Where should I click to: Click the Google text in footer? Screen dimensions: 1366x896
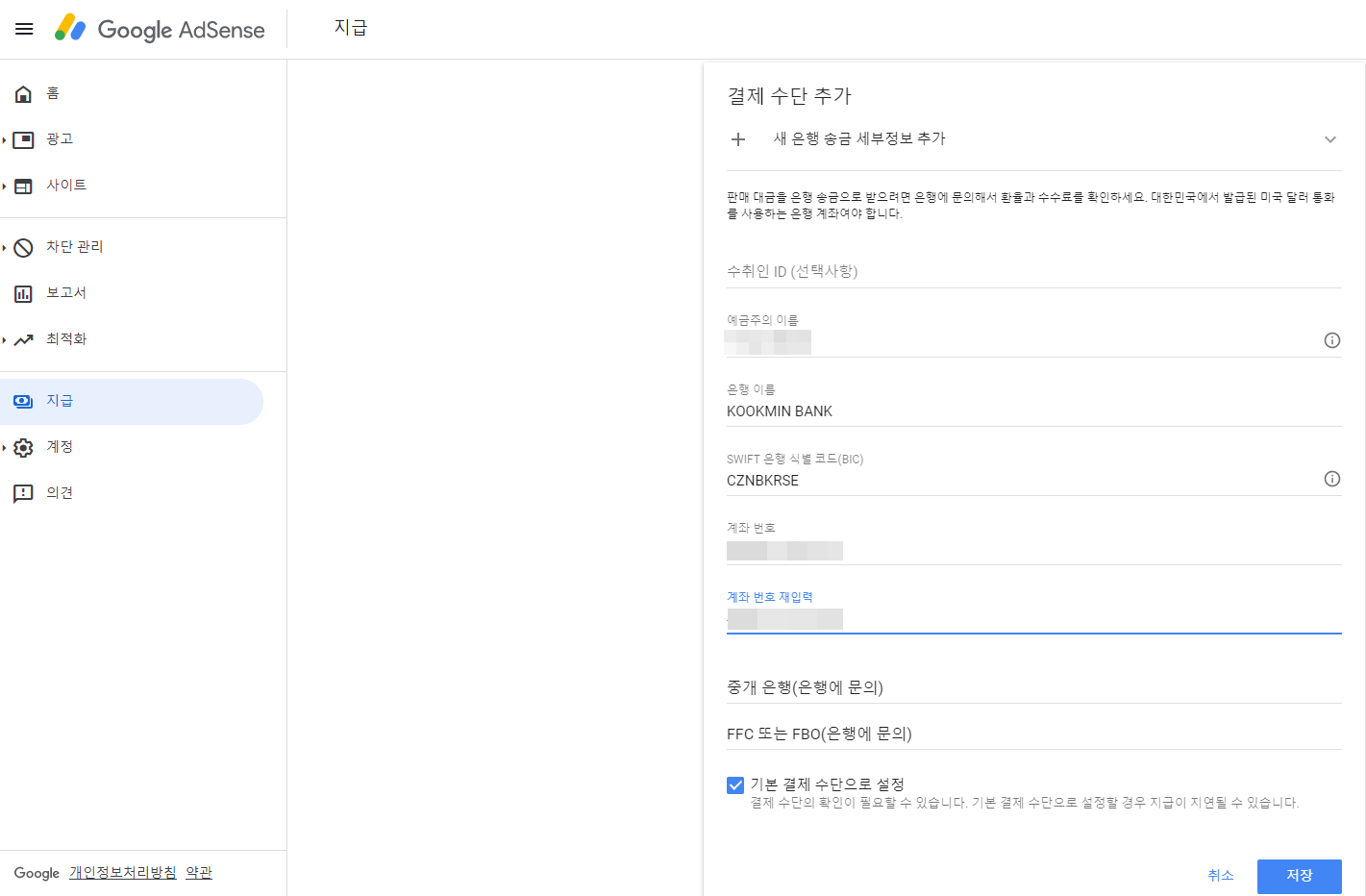point(37,873)
